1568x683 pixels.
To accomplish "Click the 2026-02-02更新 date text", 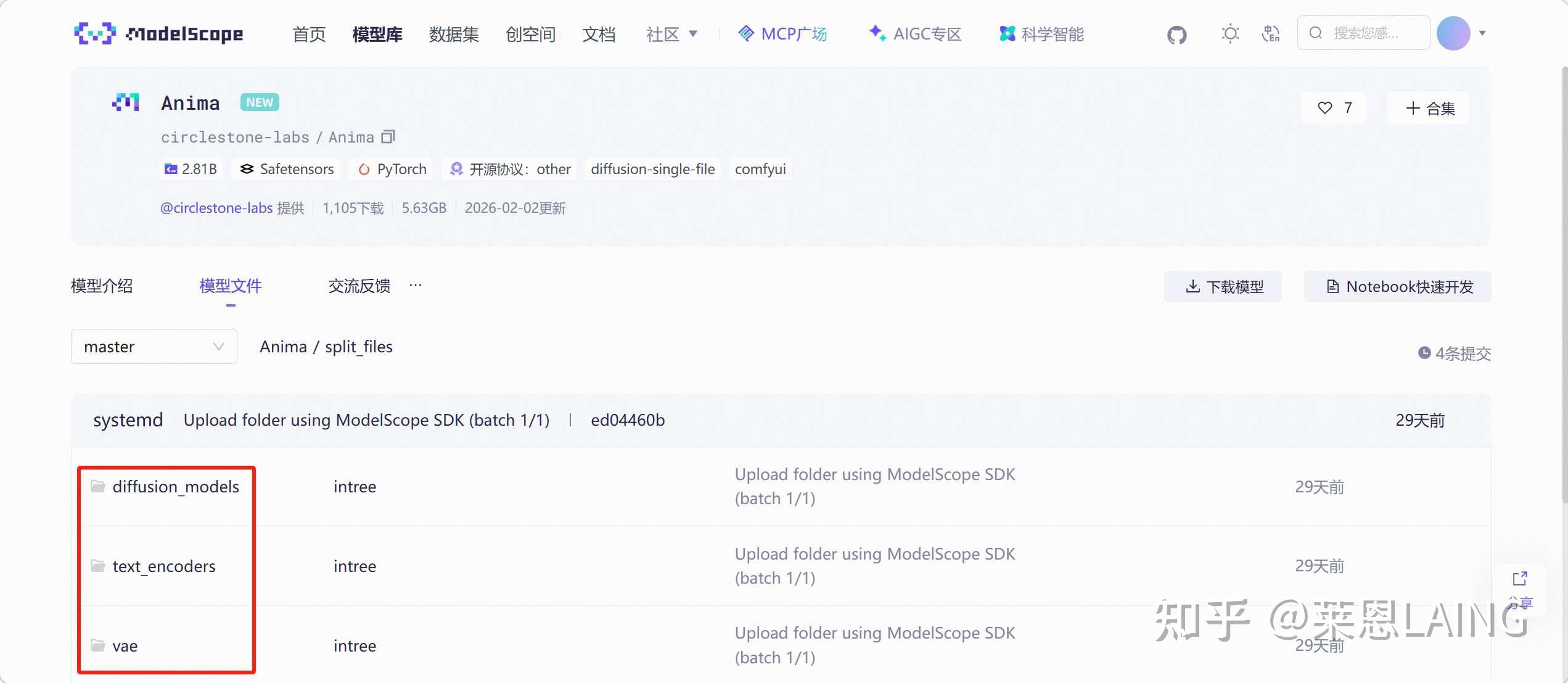I will (x=515, y=208).
